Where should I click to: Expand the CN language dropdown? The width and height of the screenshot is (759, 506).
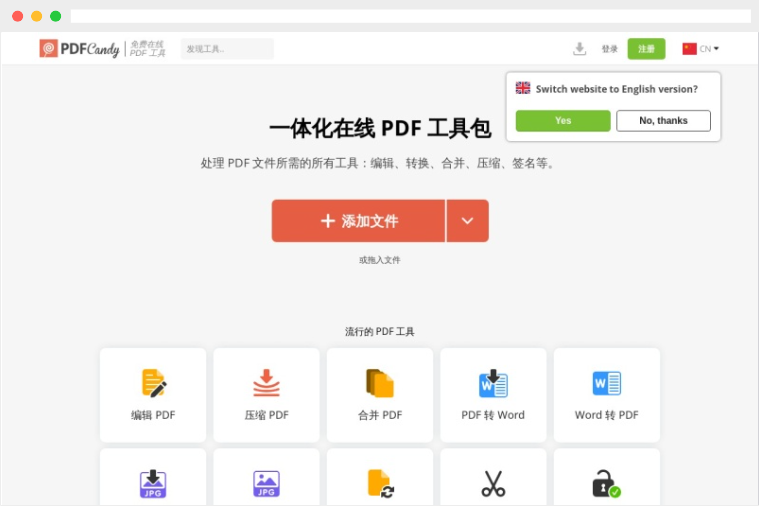[x=701, y=49]
